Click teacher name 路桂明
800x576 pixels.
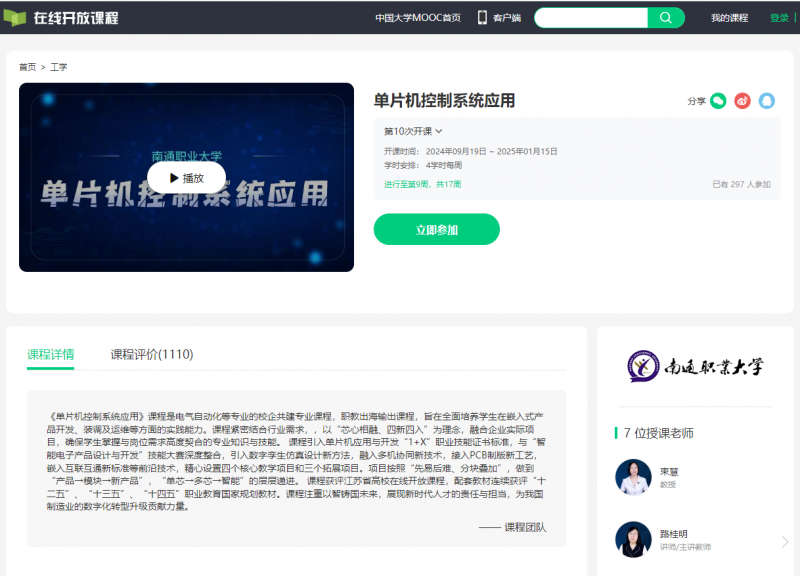pos(673,534)
